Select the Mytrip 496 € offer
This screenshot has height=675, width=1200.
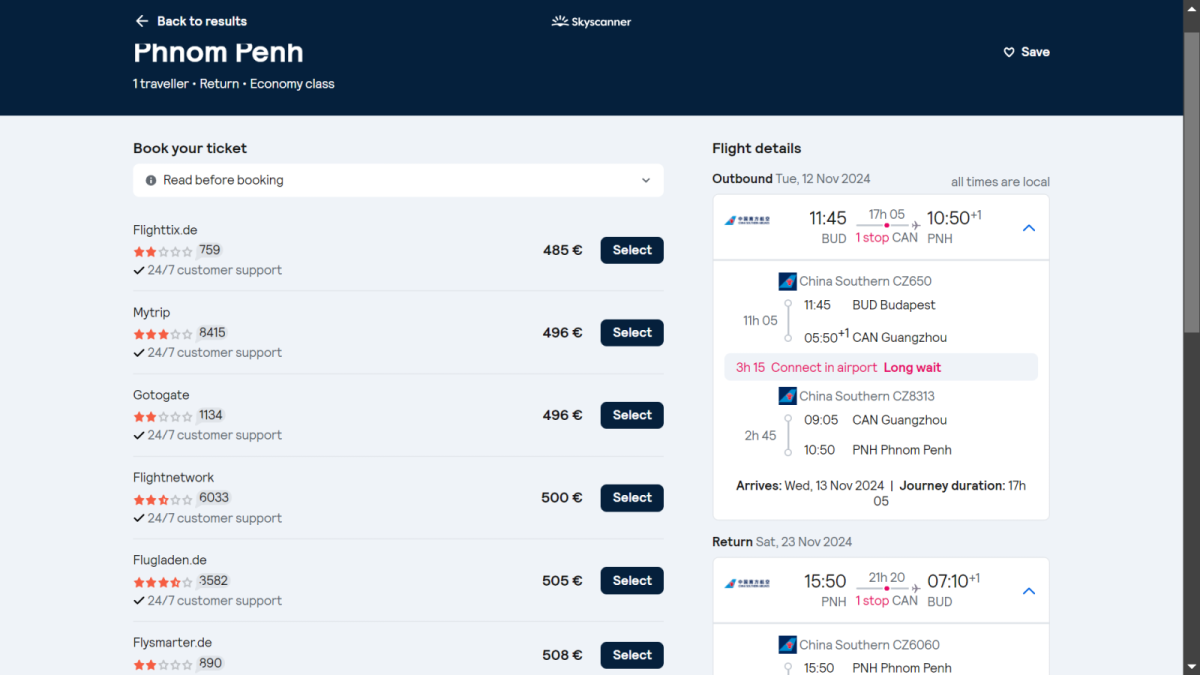click(x=631, y=333)
